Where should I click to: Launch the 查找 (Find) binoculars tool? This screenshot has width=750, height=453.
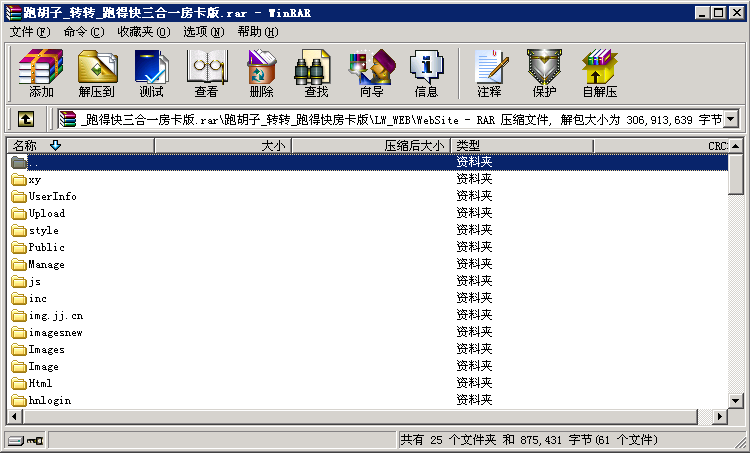[x=316, y=73]
